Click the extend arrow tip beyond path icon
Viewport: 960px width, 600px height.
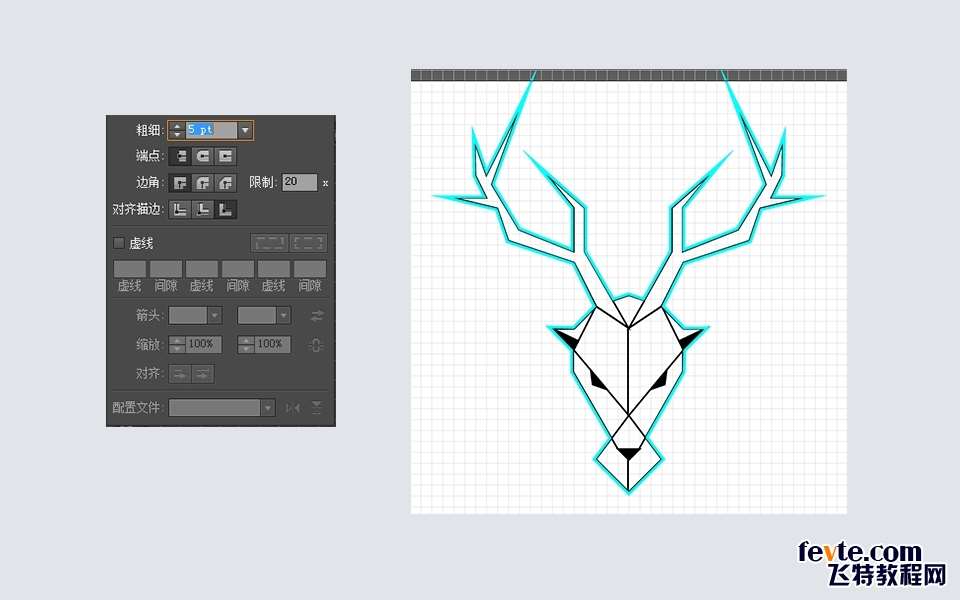click(180, 373)
